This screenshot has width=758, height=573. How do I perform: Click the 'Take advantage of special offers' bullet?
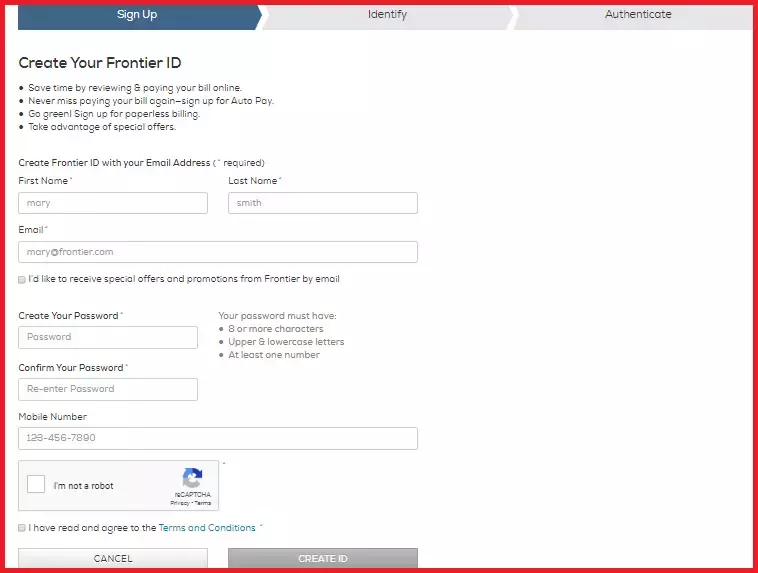tap(102, 127)
